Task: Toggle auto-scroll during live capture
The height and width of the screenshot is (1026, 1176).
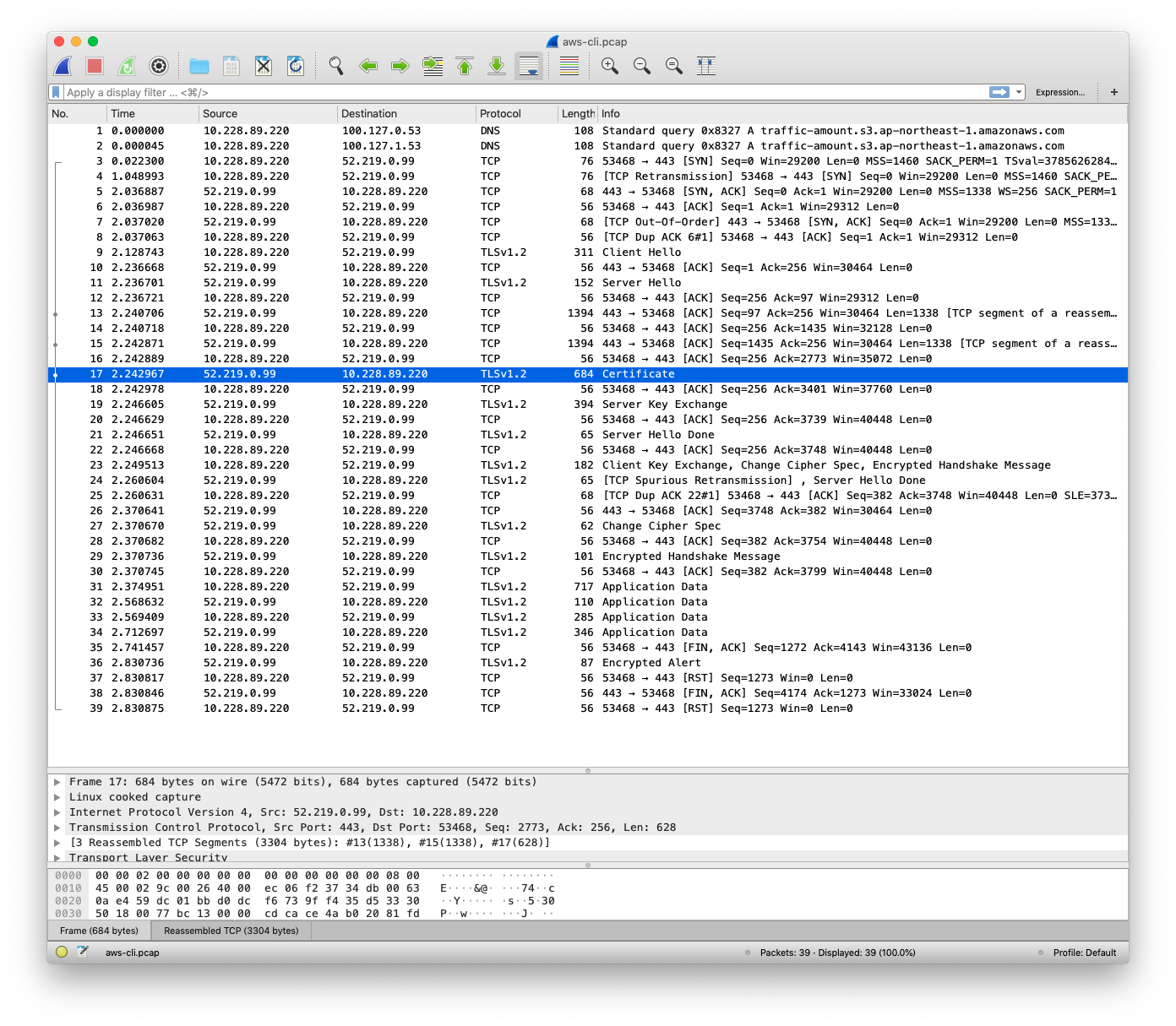Action: [x=529, y=66]
